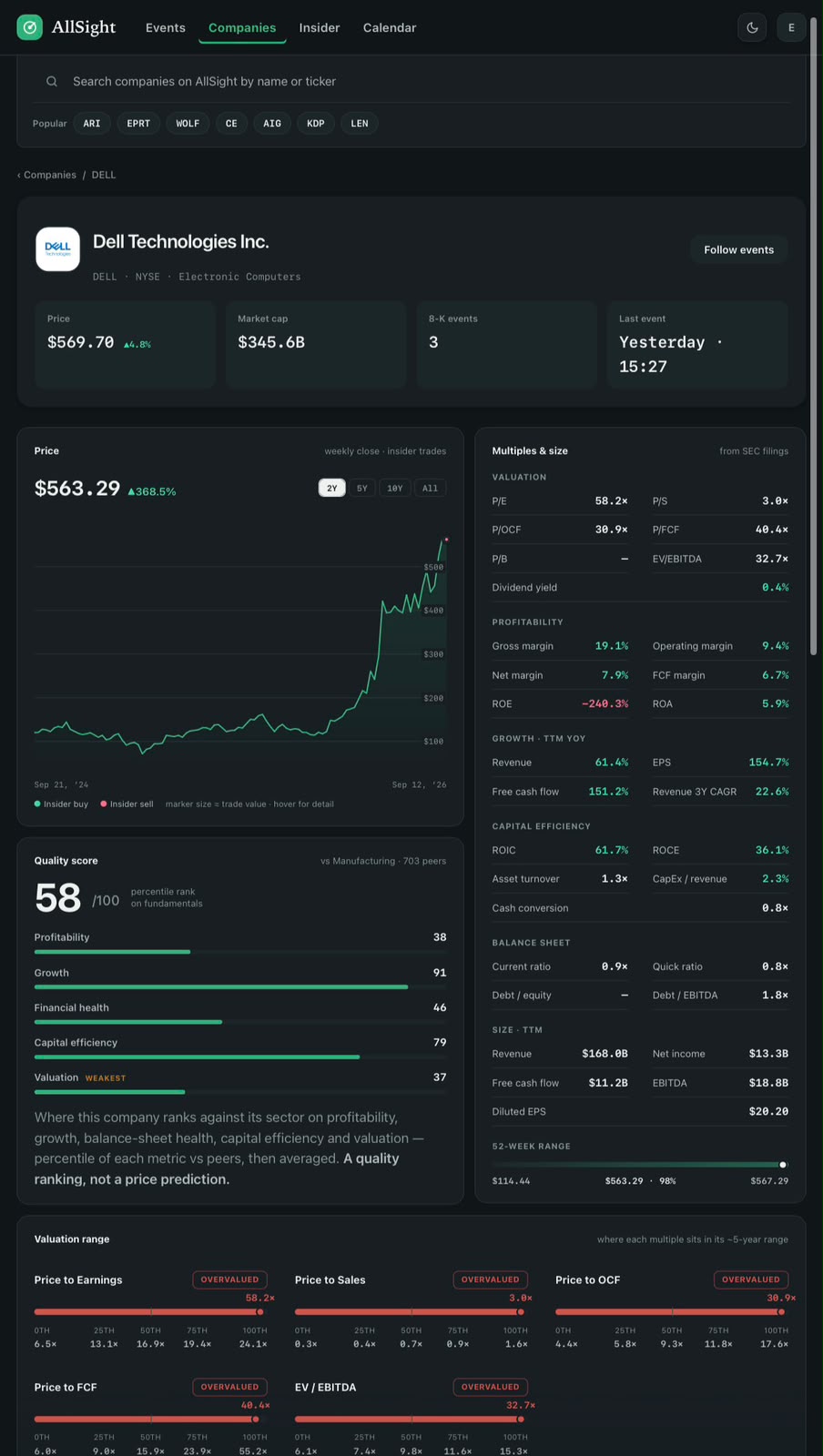Screen dimensions: 823x1456
Task: Select the 10Y chart range
Action: click(x=395, y=488)
